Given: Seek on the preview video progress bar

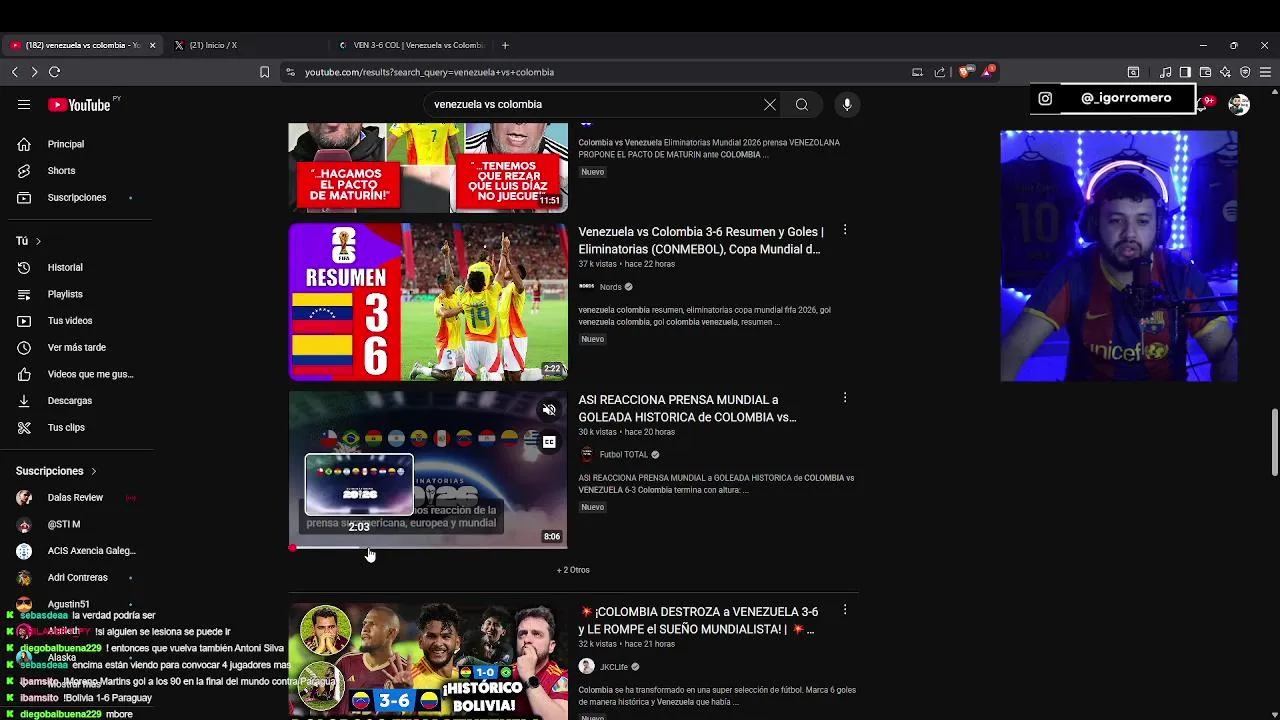Looking at the screenshot, I should pyautogui.click(x=428, y=548).
